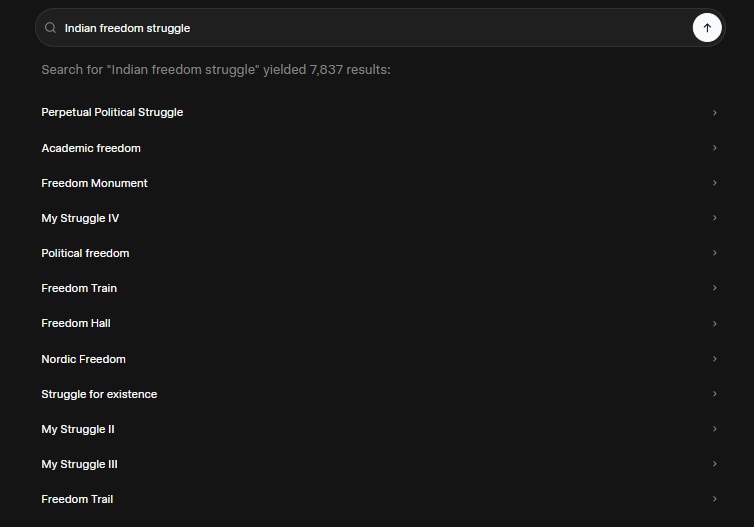Select the Freedom Monument result
This screenshot has width=754, height=527.
point(94,183)
